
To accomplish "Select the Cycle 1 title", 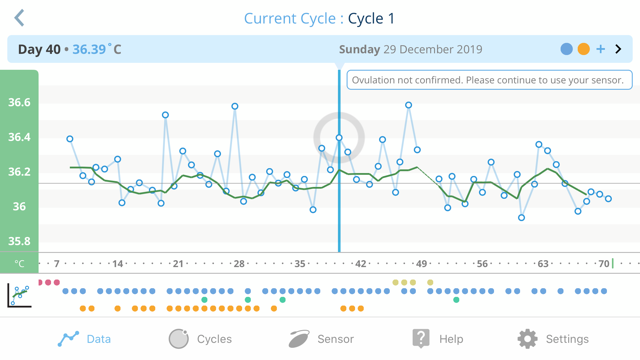I will (x=371, y=18).
